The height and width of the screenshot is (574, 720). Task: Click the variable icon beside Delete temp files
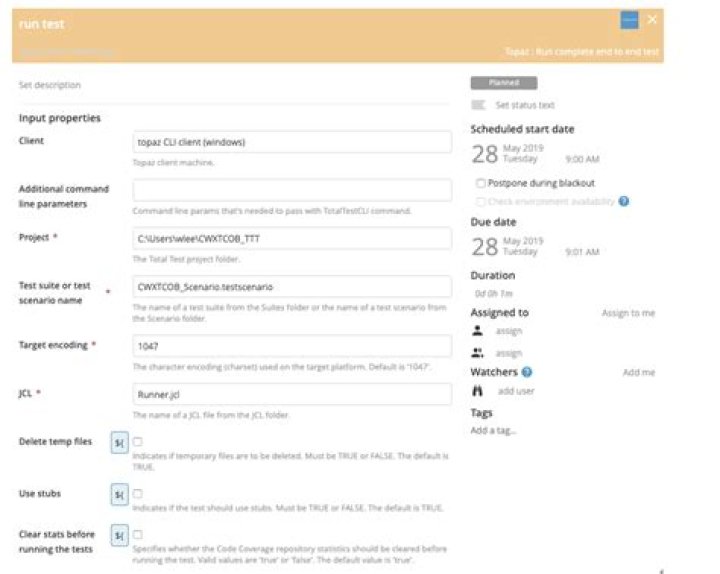click(119, 443)
